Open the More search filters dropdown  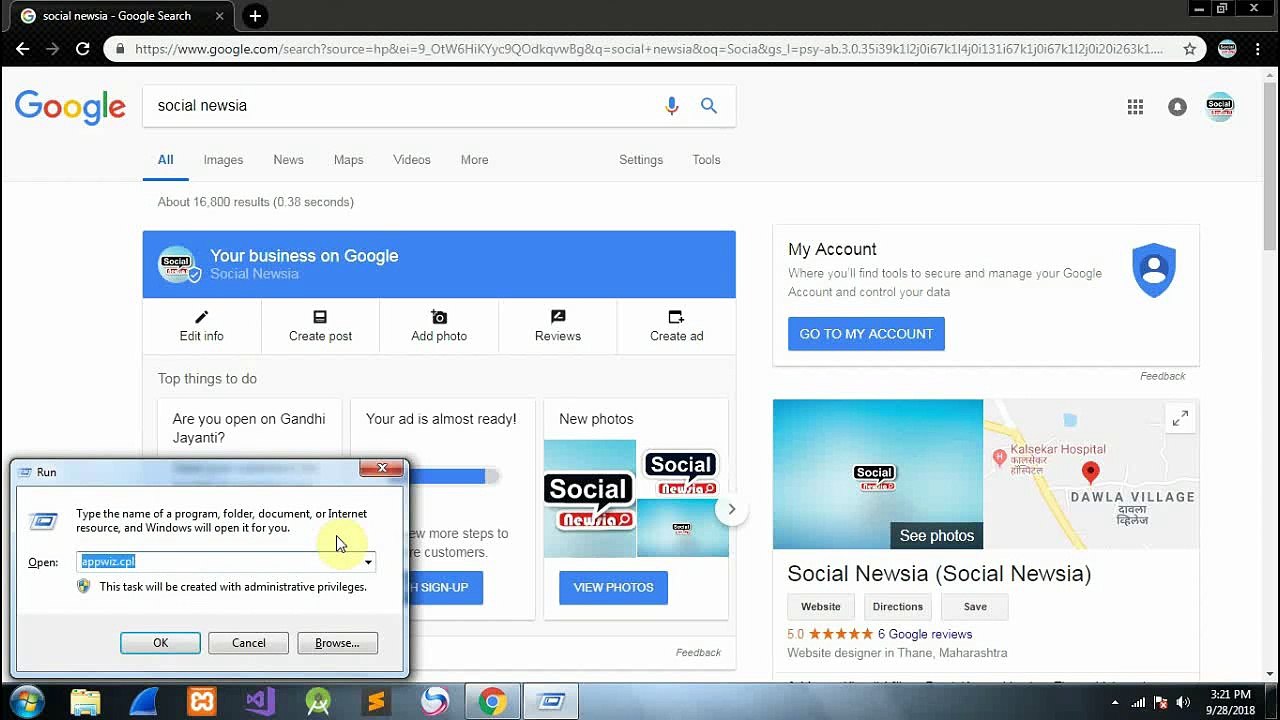coord(474,160)
